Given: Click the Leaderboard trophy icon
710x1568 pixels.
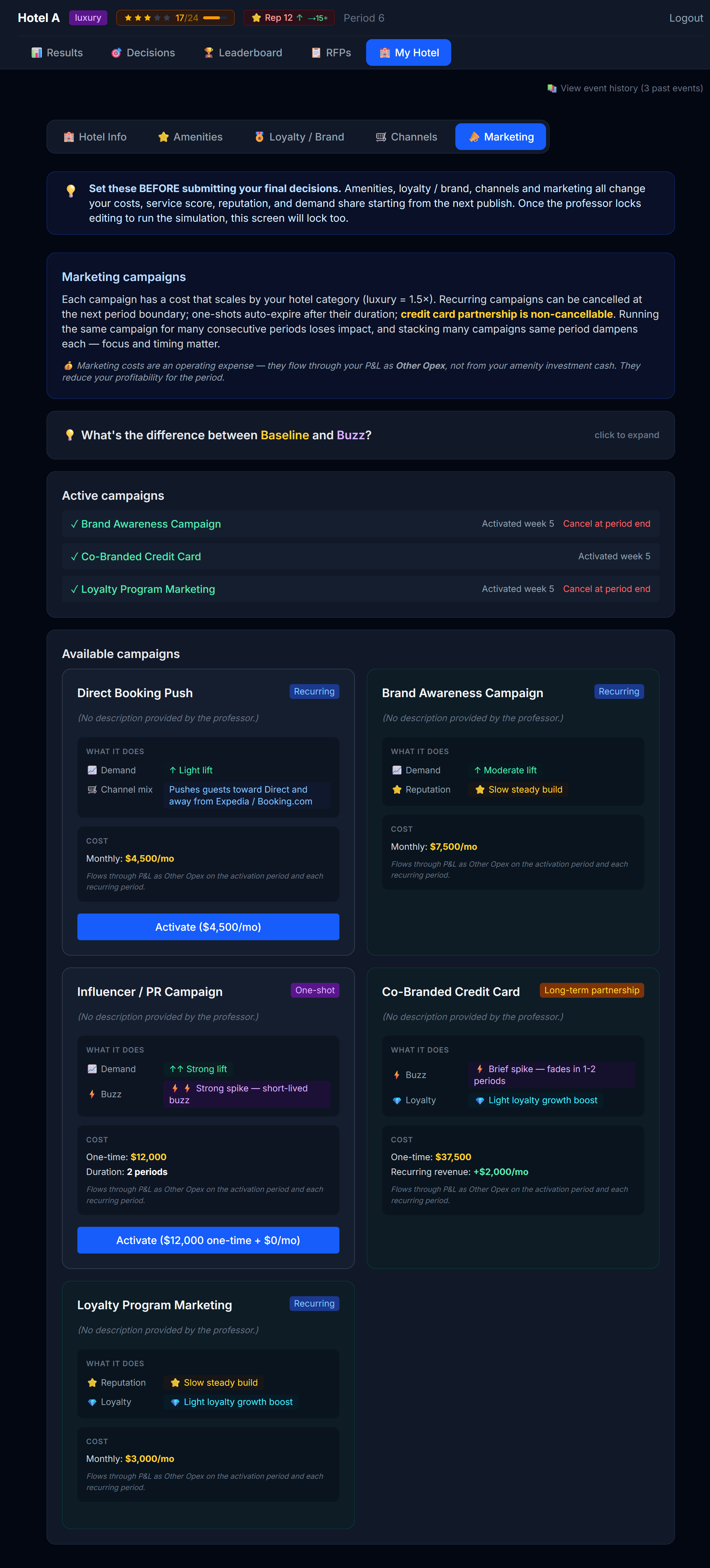Looking at the screenshot, I should (209, 53).
